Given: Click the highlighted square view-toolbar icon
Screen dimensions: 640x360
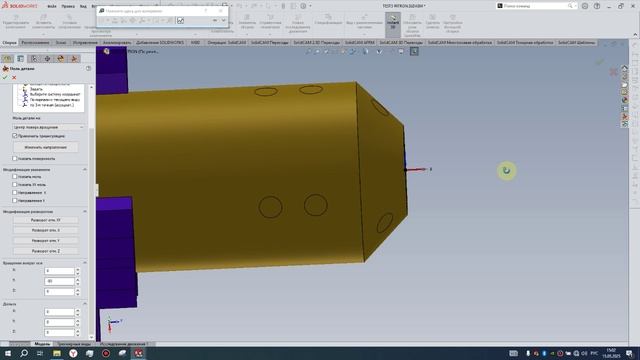Looking at the screenshot, I should tap(414, 51).
